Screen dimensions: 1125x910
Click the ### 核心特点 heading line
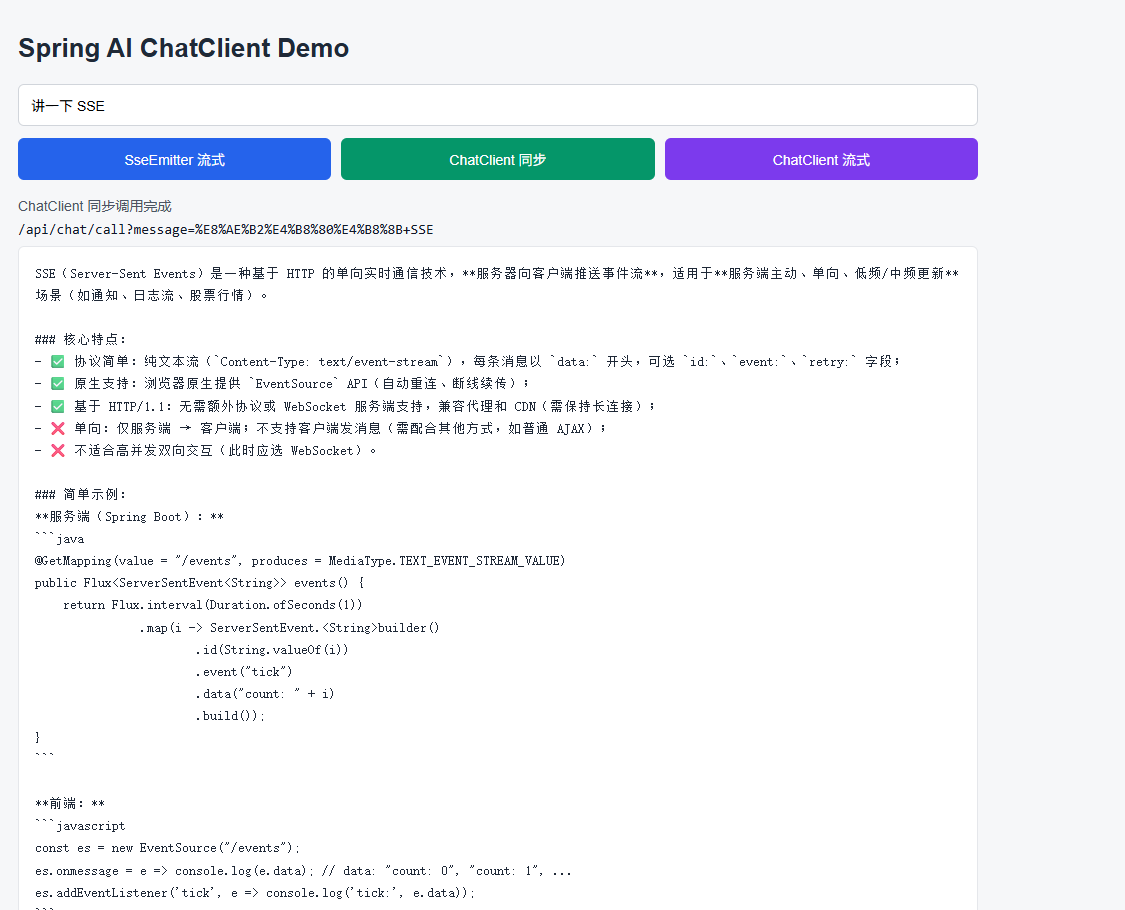80,339
